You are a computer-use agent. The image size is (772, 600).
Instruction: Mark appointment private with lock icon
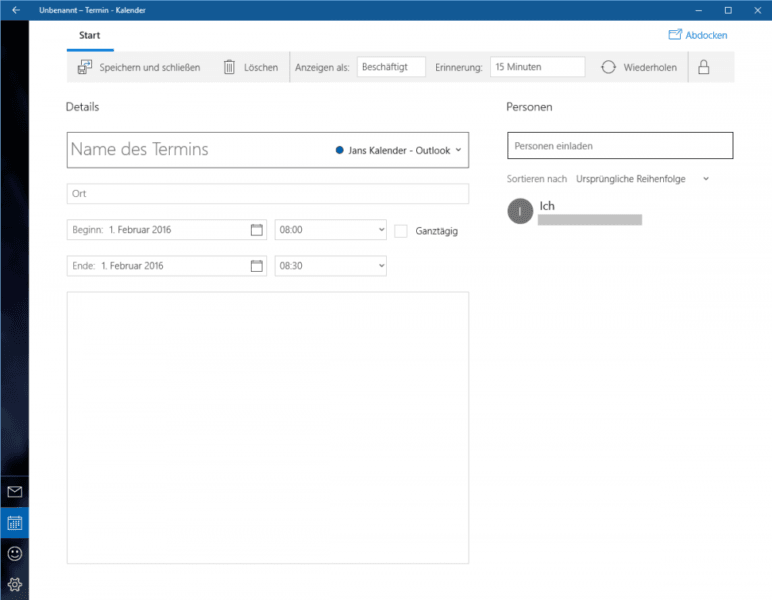[704, 67]
